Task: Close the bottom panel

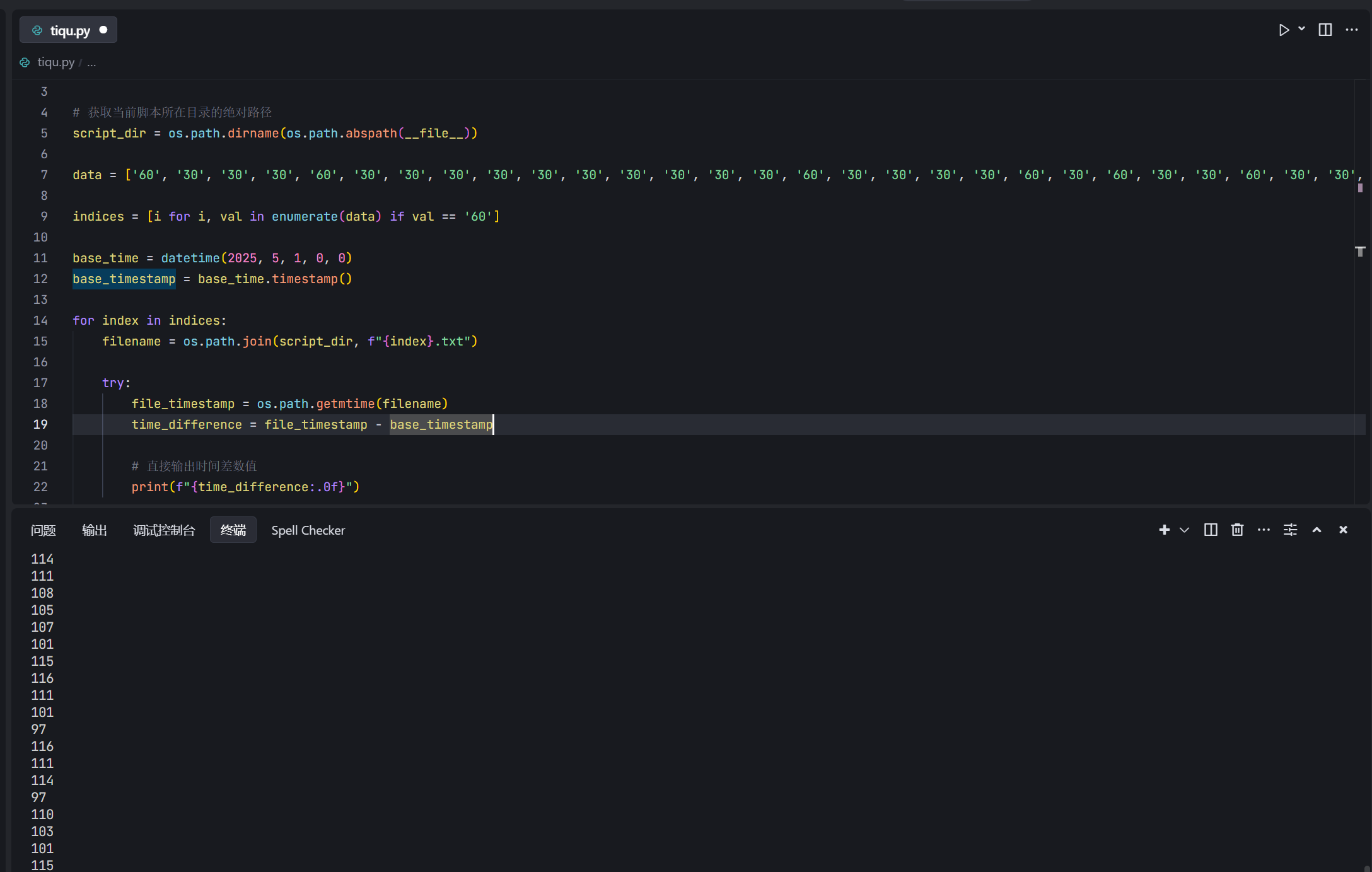Action: coord(1343,530)
